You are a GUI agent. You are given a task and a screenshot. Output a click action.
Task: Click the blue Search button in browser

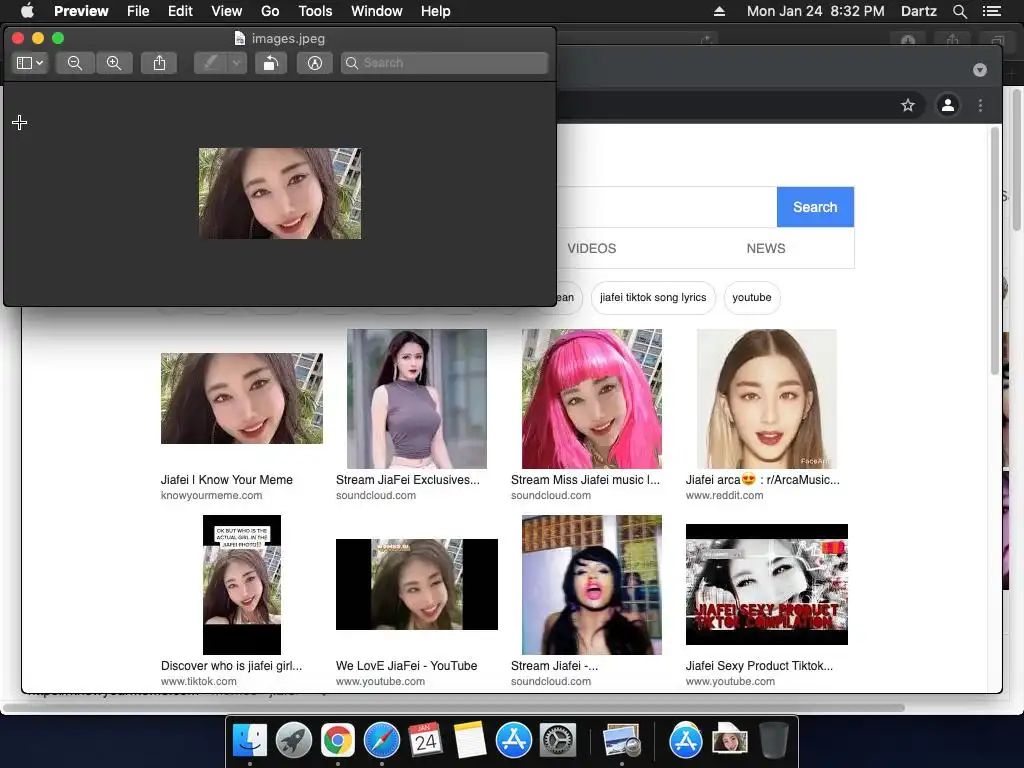click(815, 207)
